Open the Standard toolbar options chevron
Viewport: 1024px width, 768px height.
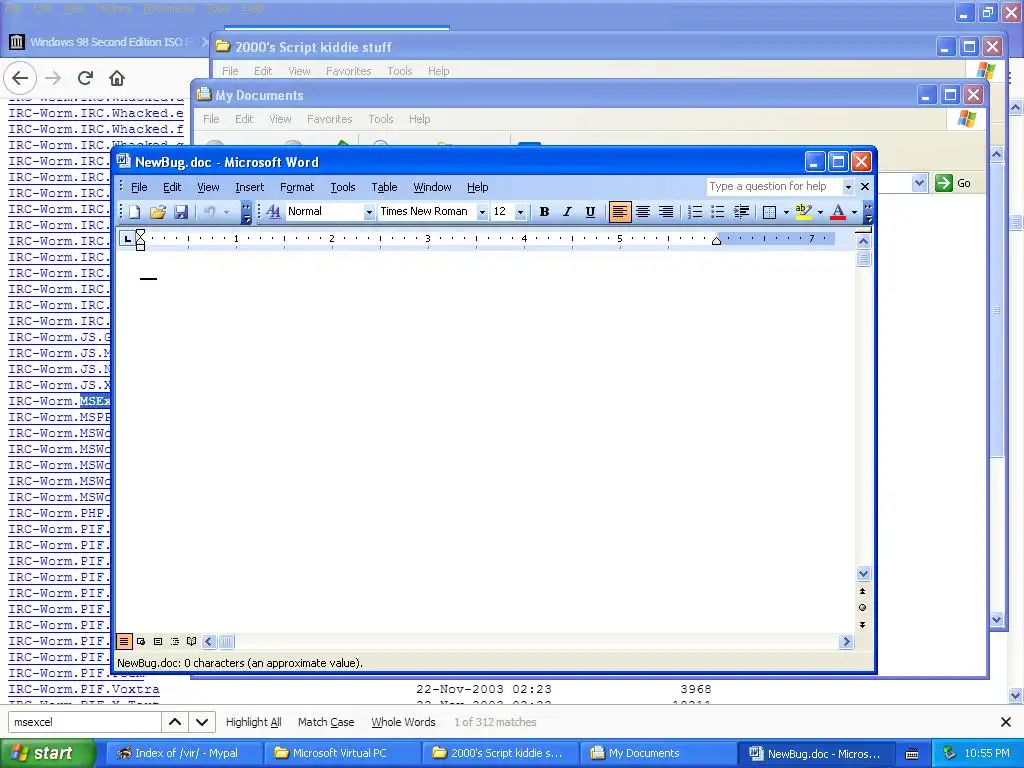click(x=246, y=212)
